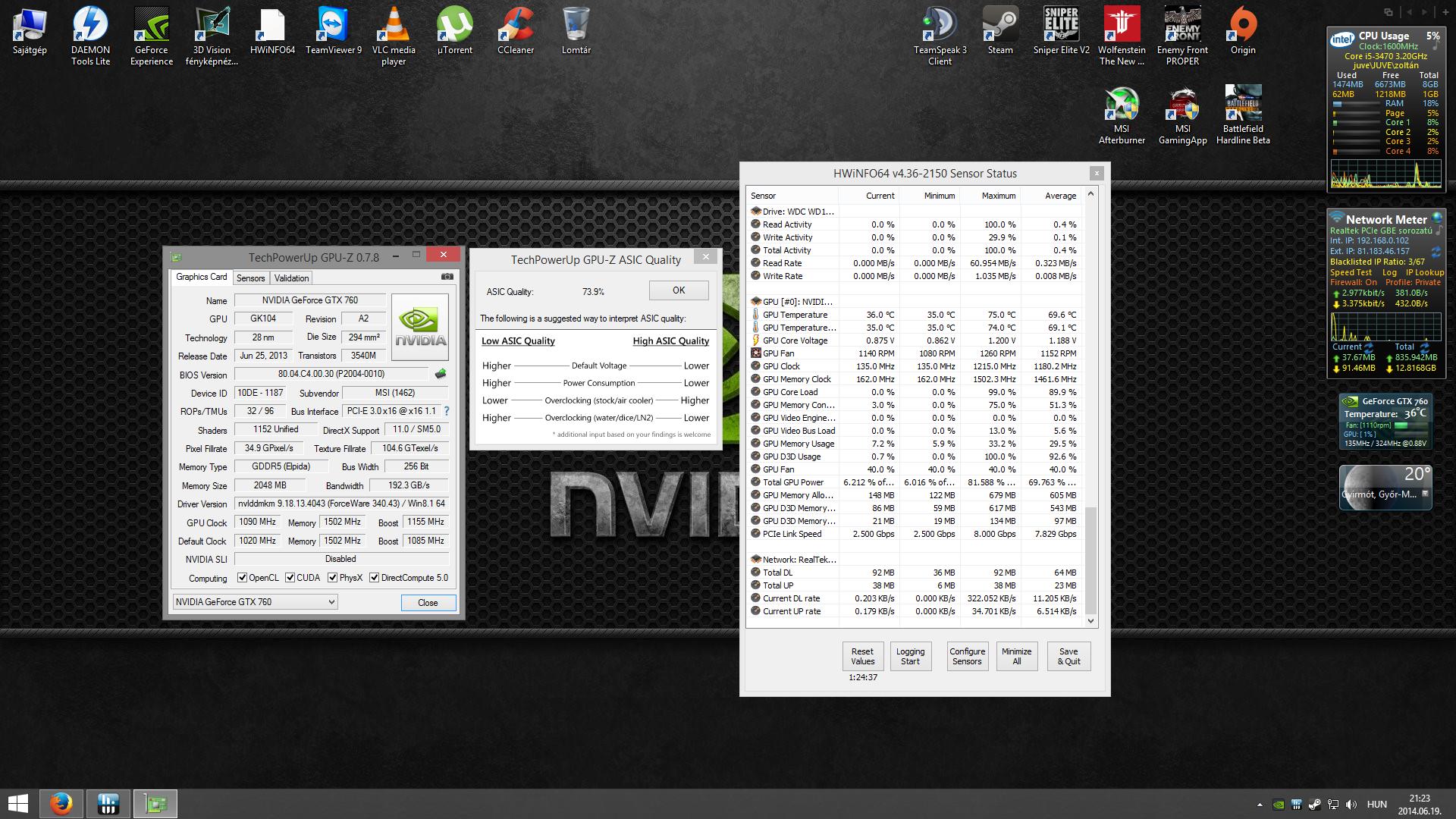
Task: Click Speed Test in Network Meter gadget
Action: tap(1351, 272)
